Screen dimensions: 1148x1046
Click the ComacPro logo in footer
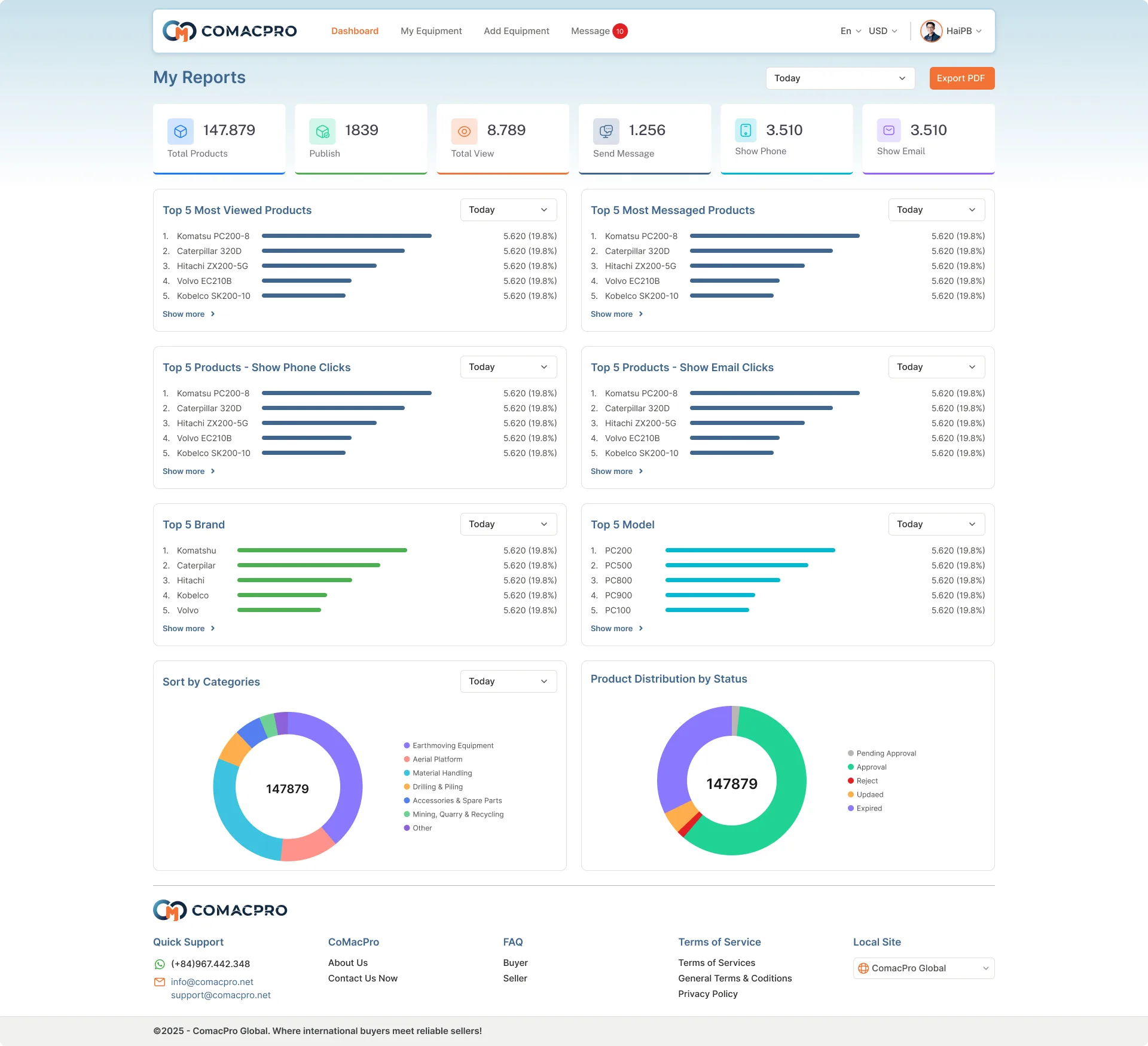pos(220,910)
